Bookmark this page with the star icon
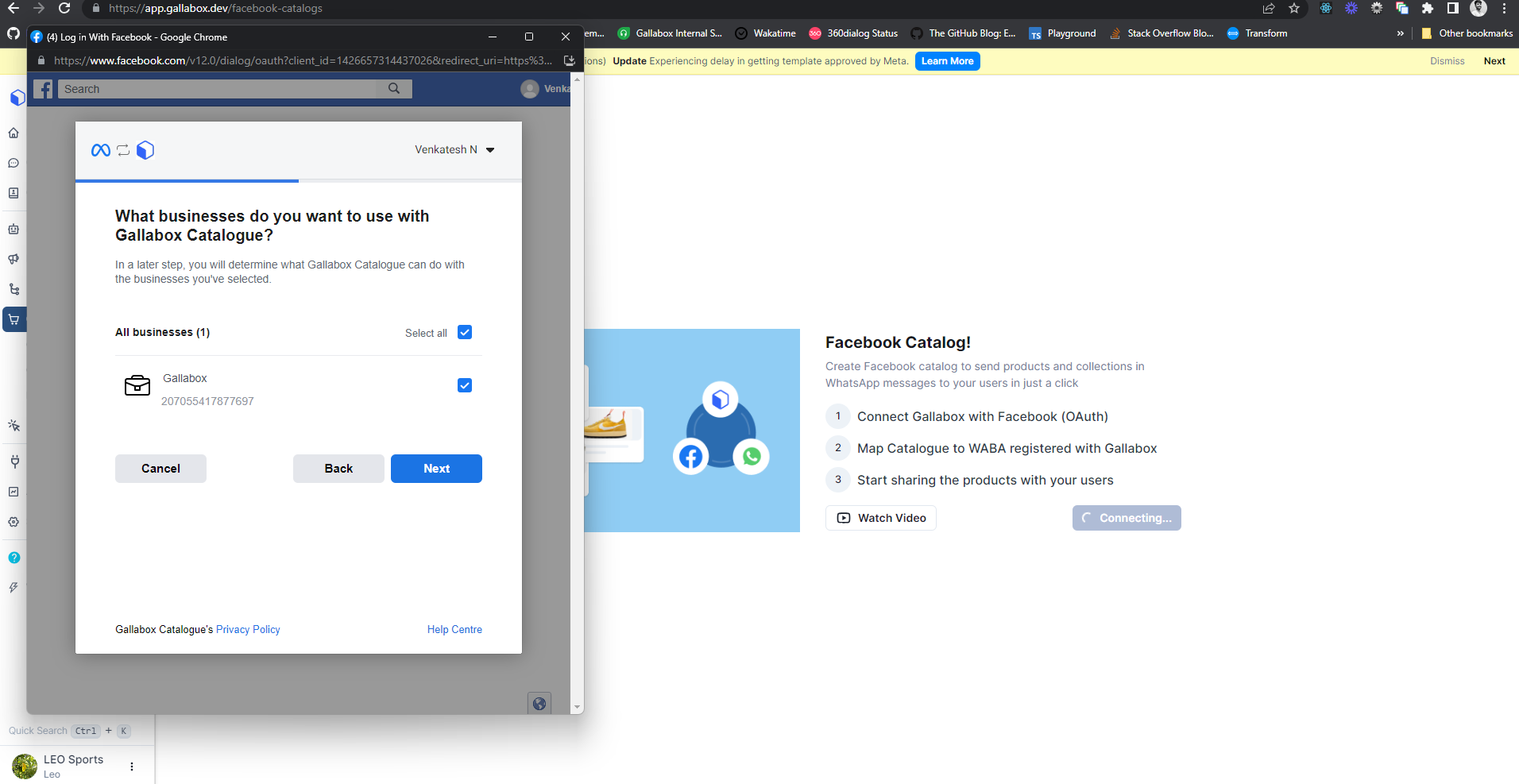 click(1294, 9)
